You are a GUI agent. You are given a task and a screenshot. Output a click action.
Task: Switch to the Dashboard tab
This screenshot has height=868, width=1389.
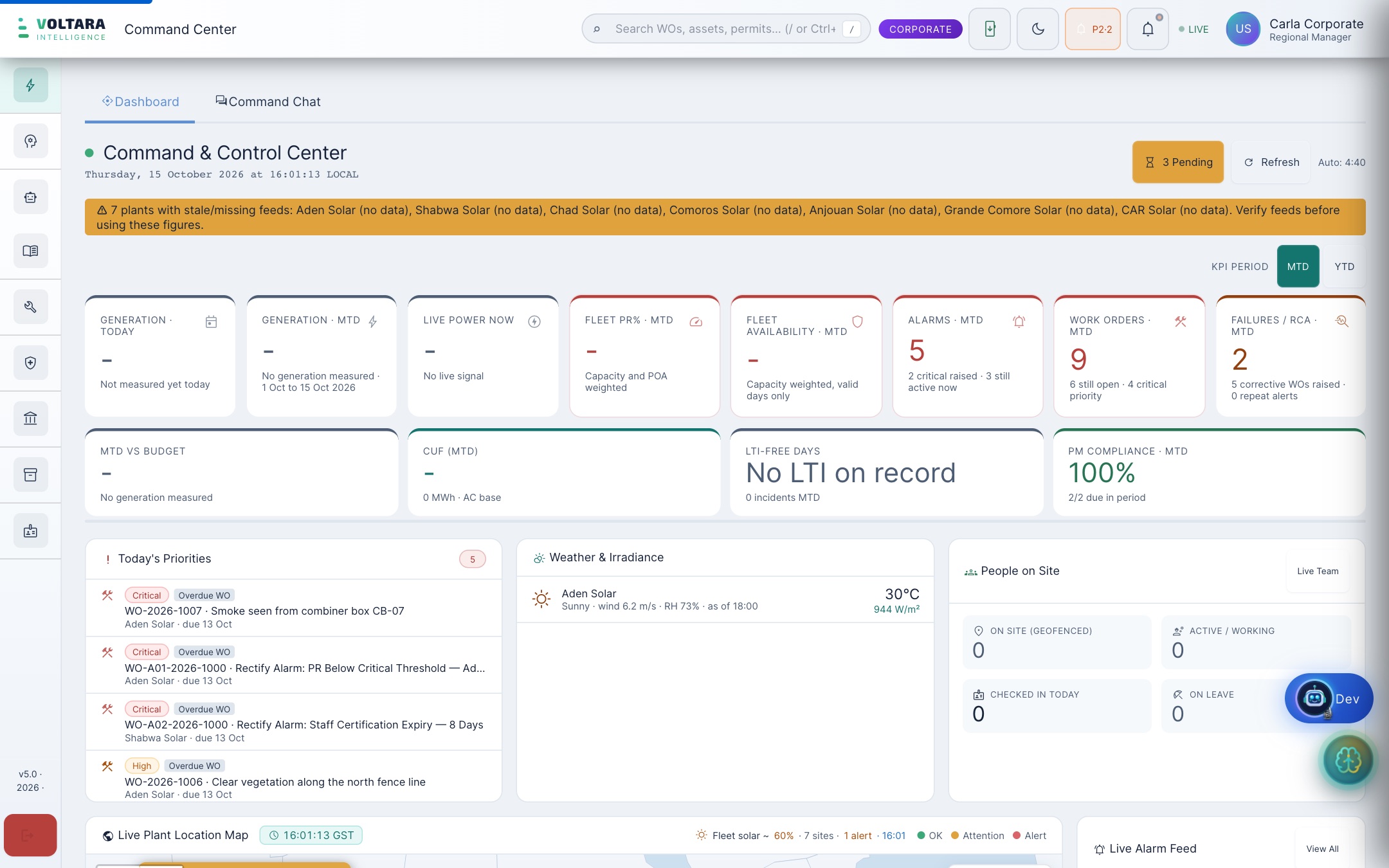pos(140,102)
